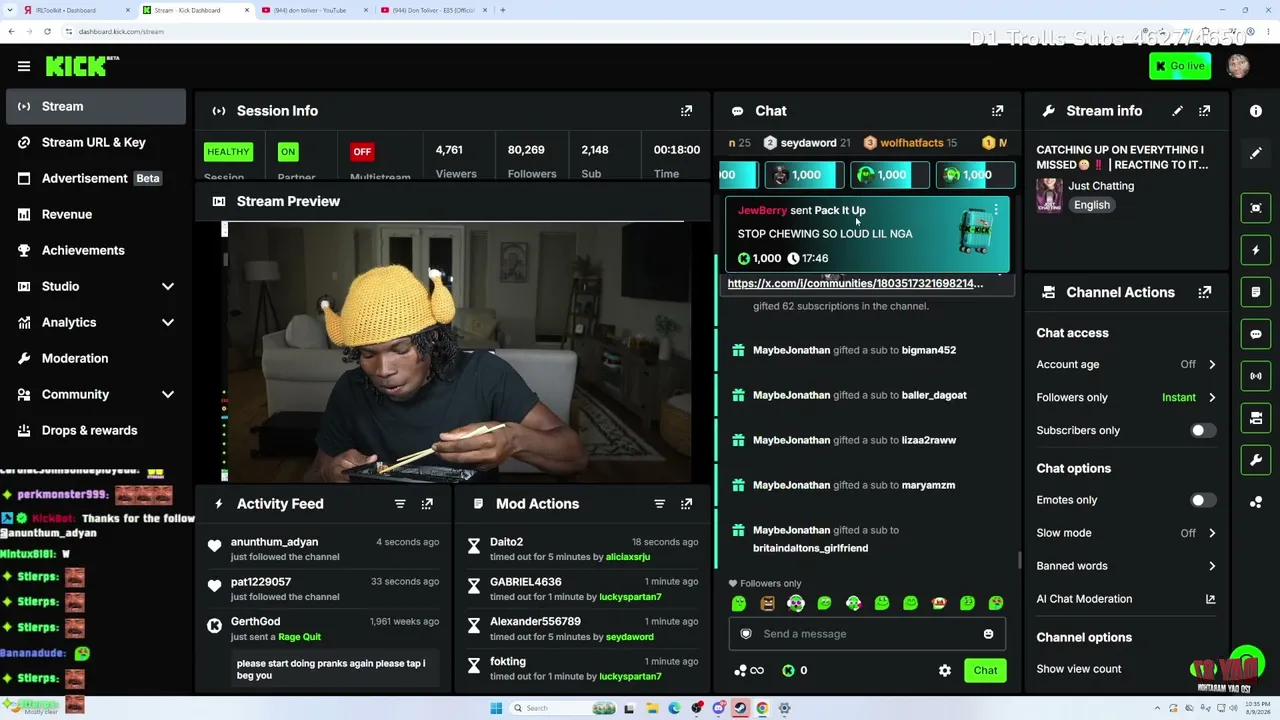This screenshot has width=1280, height=720.
Task: Click the Go live button
Action: [1180, 66]
